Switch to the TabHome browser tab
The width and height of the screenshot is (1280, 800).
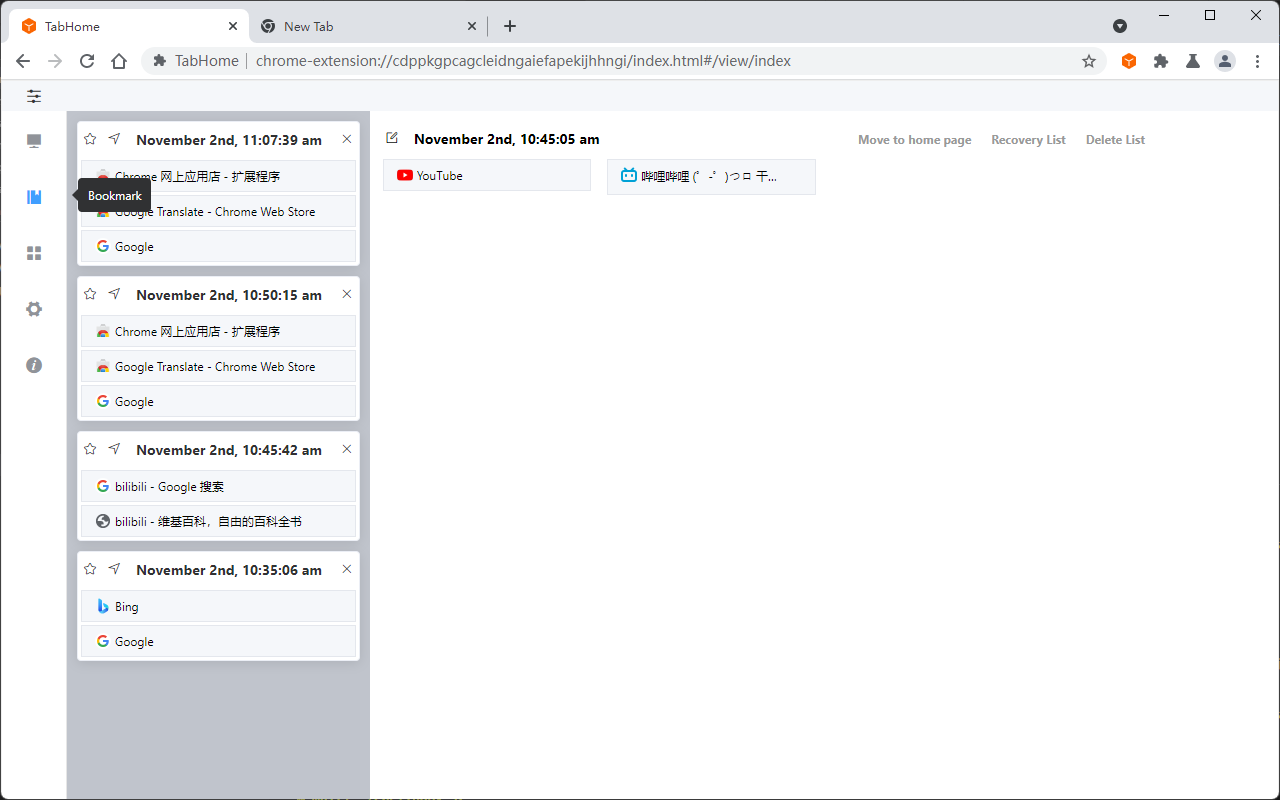point(128,26)
